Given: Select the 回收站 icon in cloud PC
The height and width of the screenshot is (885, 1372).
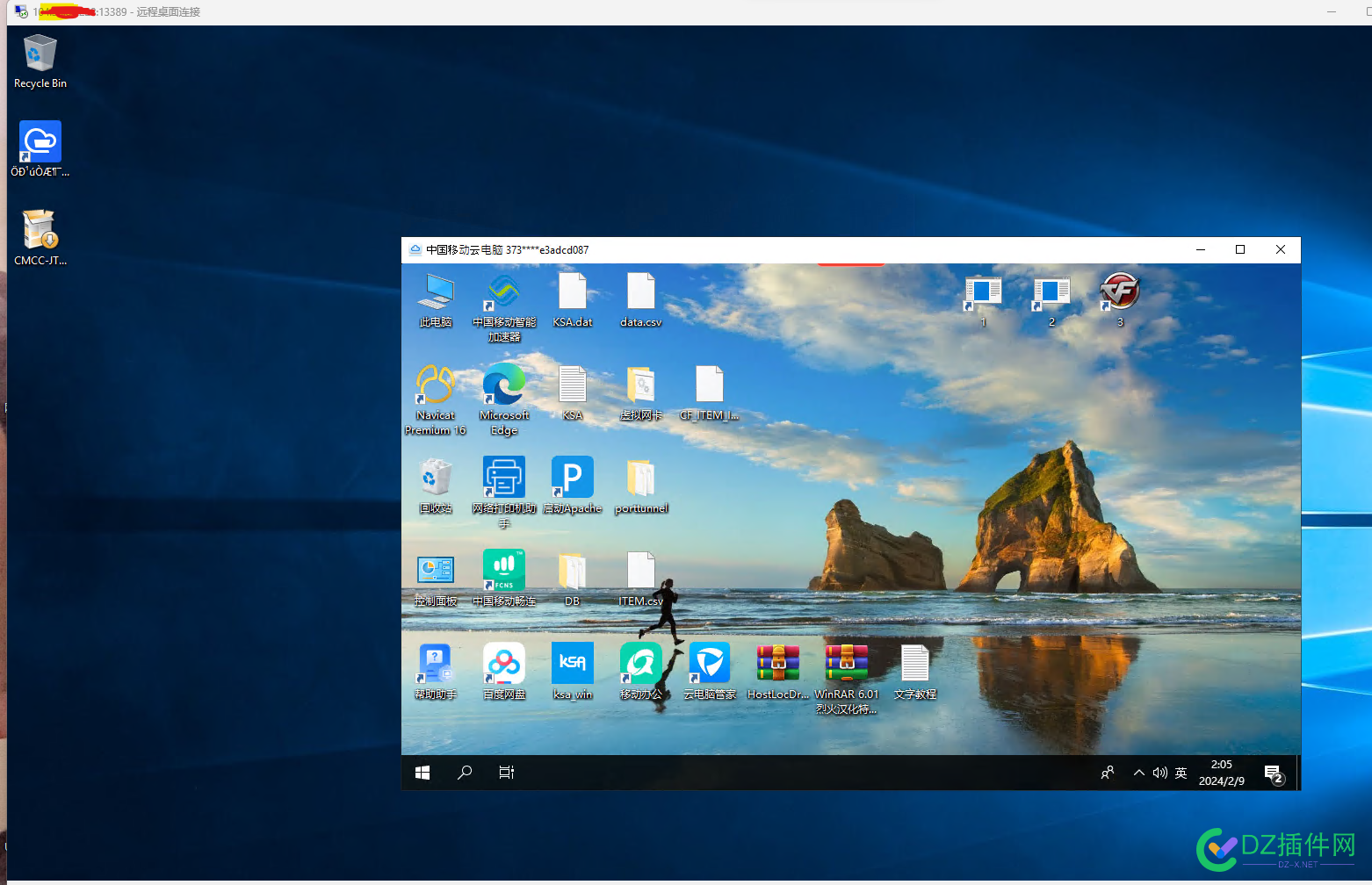Looking at the screenshot, I should pyautogui.click(x=436, y=478).
